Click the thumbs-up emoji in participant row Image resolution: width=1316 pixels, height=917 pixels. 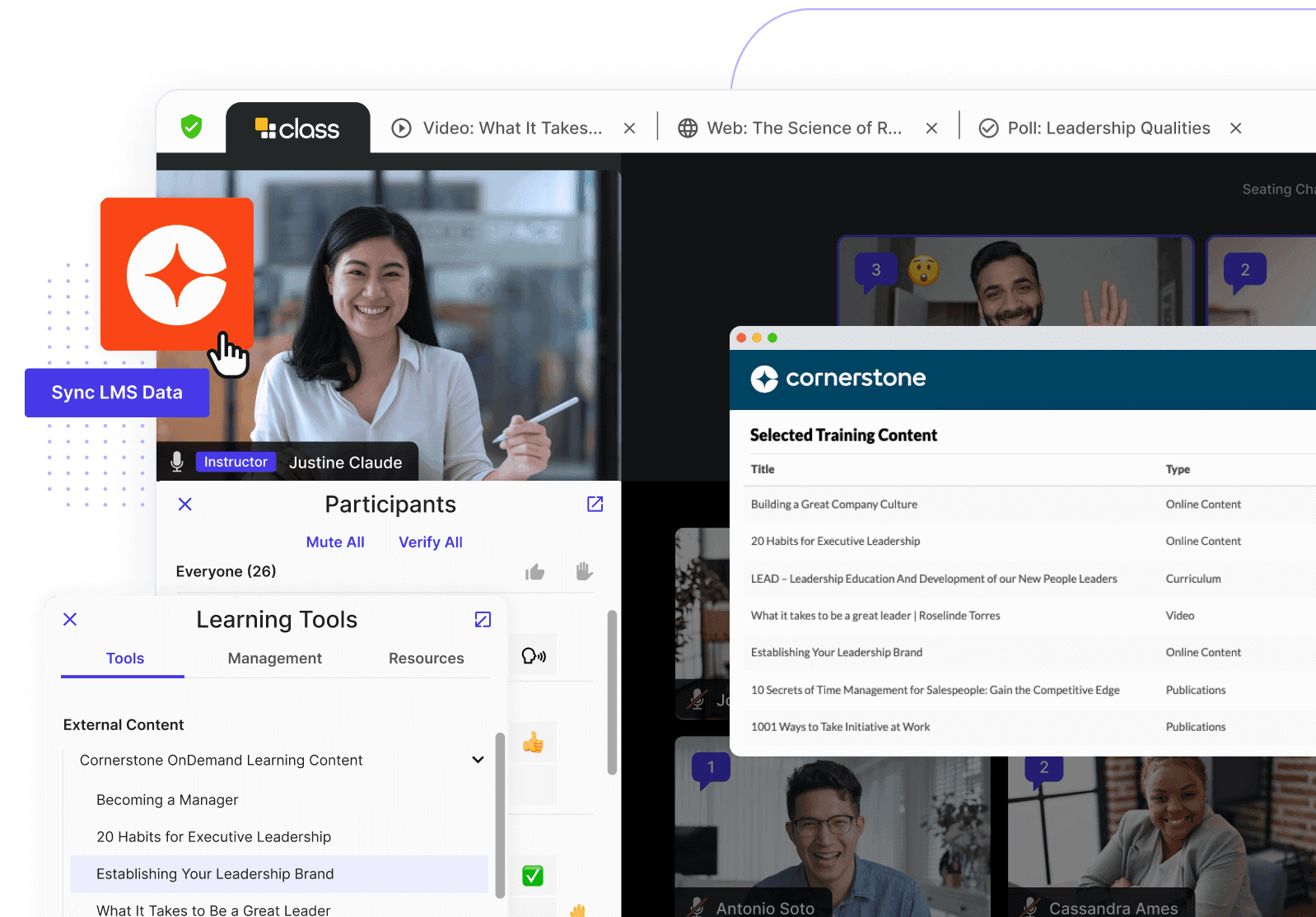(533, 743)
